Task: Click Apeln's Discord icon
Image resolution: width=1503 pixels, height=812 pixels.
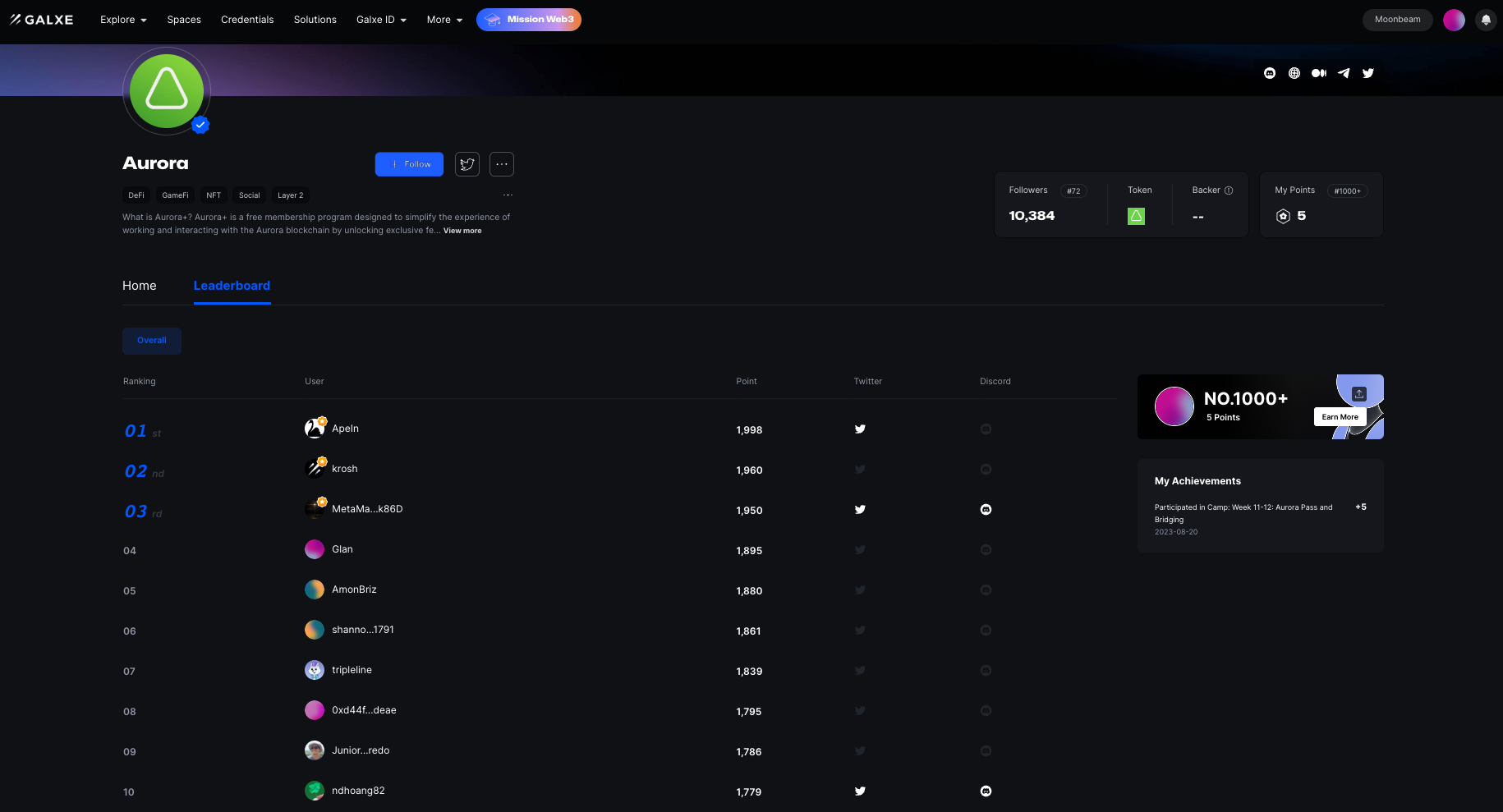Action: pyautogui.click(x=986, y=429)
